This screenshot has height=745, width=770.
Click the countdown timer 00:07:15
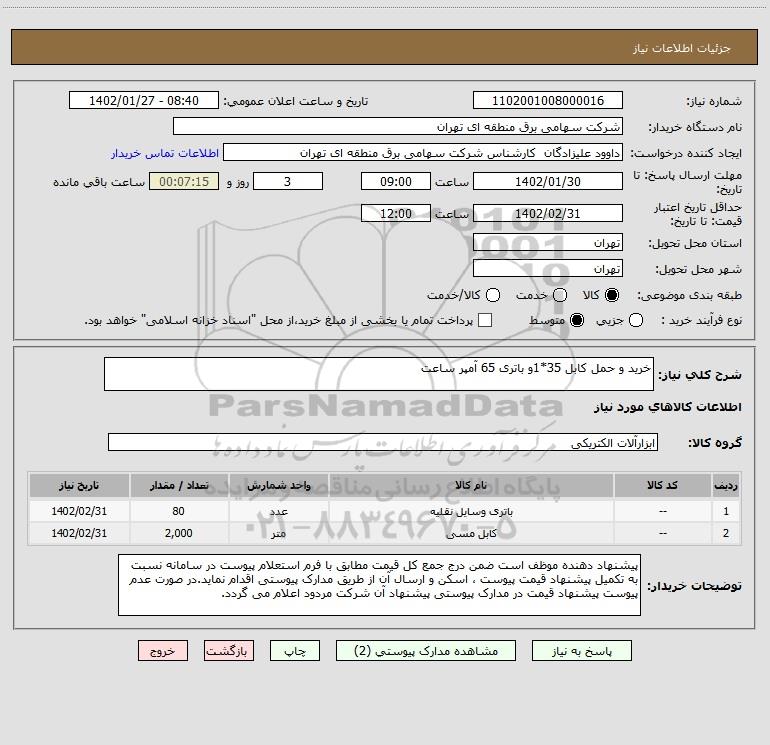pos(184,181)
